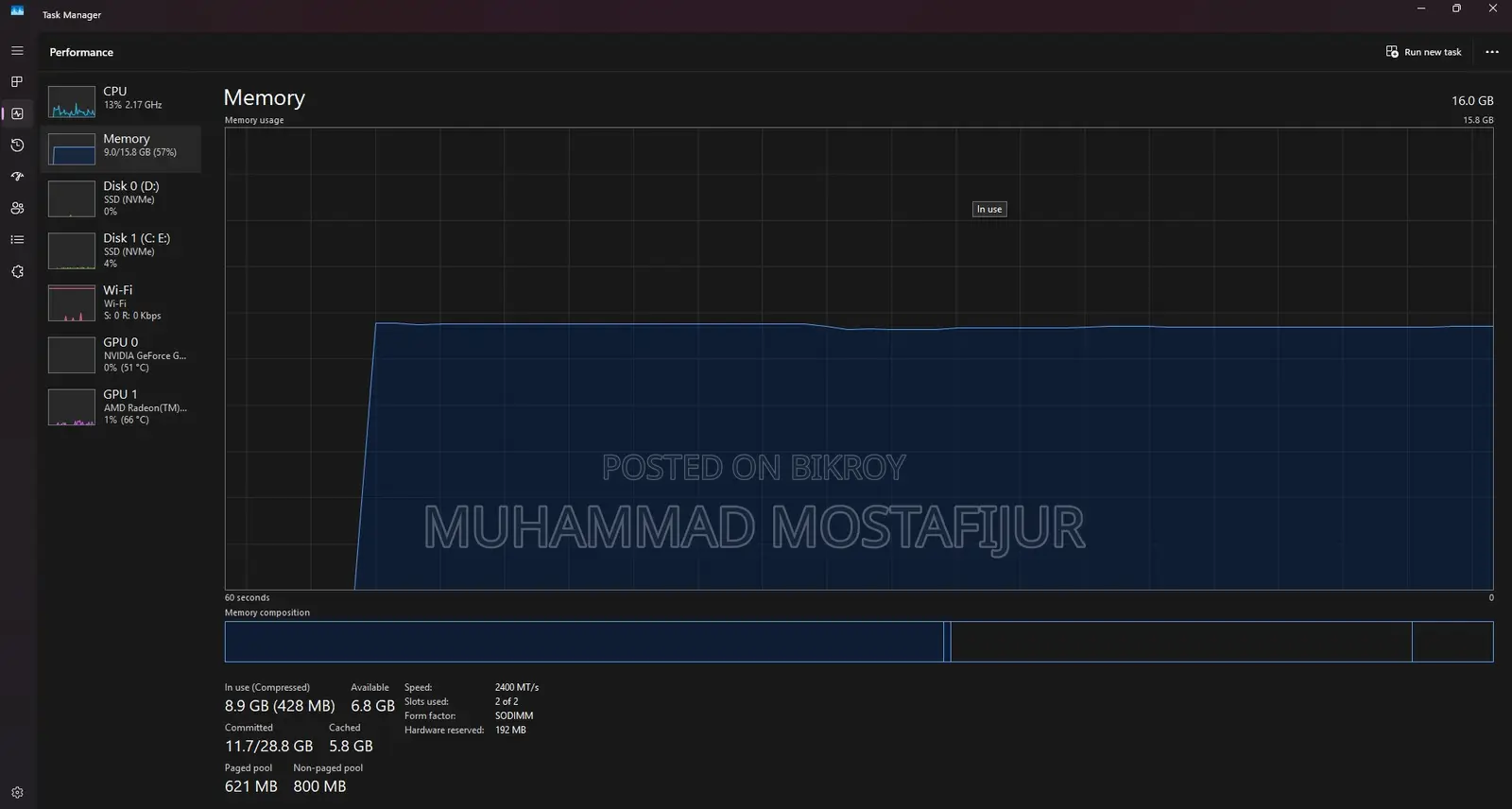Click the '2 of 2' slots value
This screenshot has height=809, width=1512.
(507, 701)
